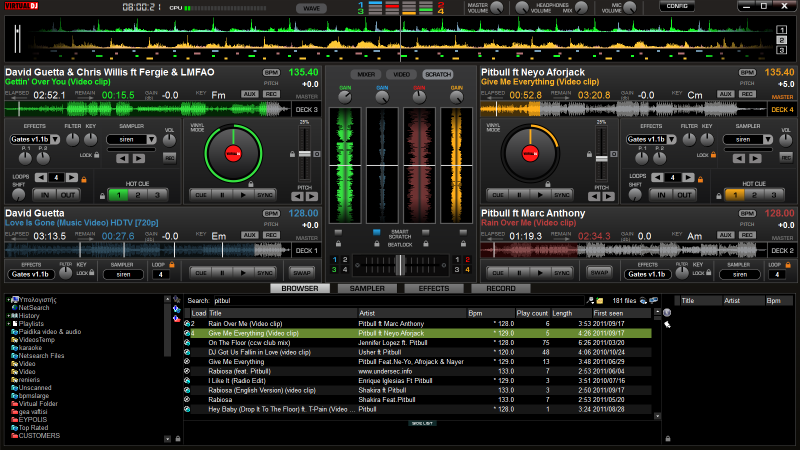Click Deck 3 SYNC button
The width and height of the screenshot is (800, 450).
(265, 195)
